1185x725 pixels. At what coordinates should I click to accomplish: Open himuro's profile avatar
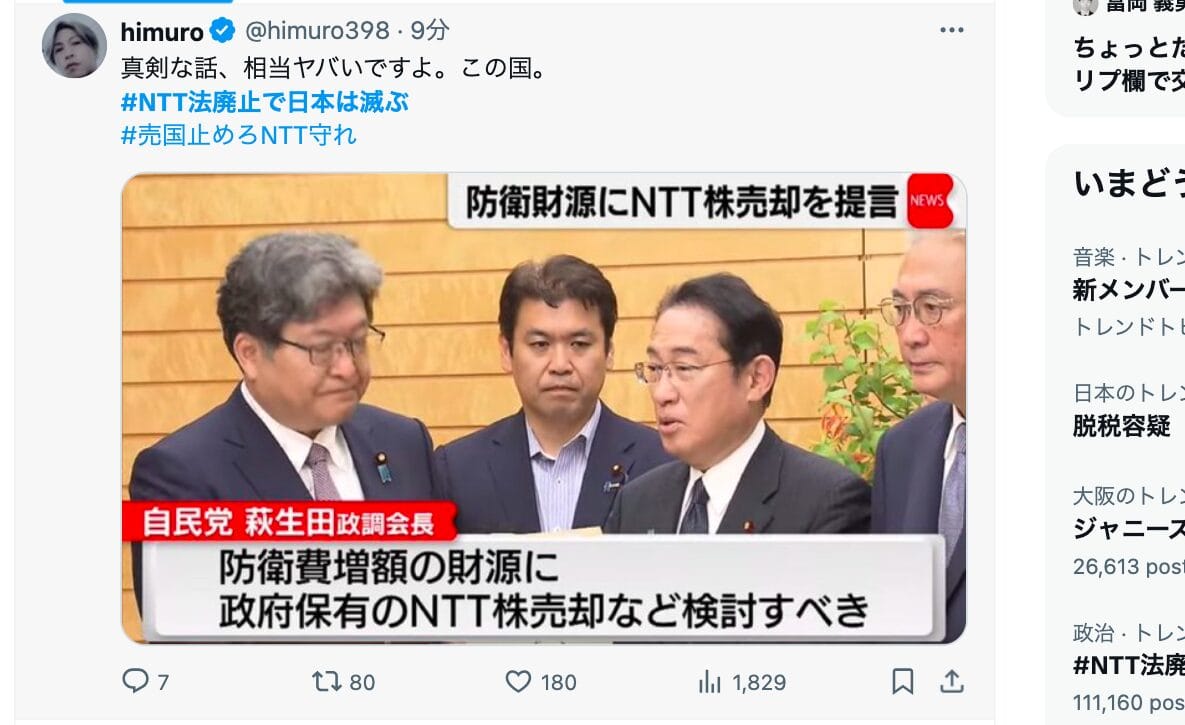(x=74, y=45)
